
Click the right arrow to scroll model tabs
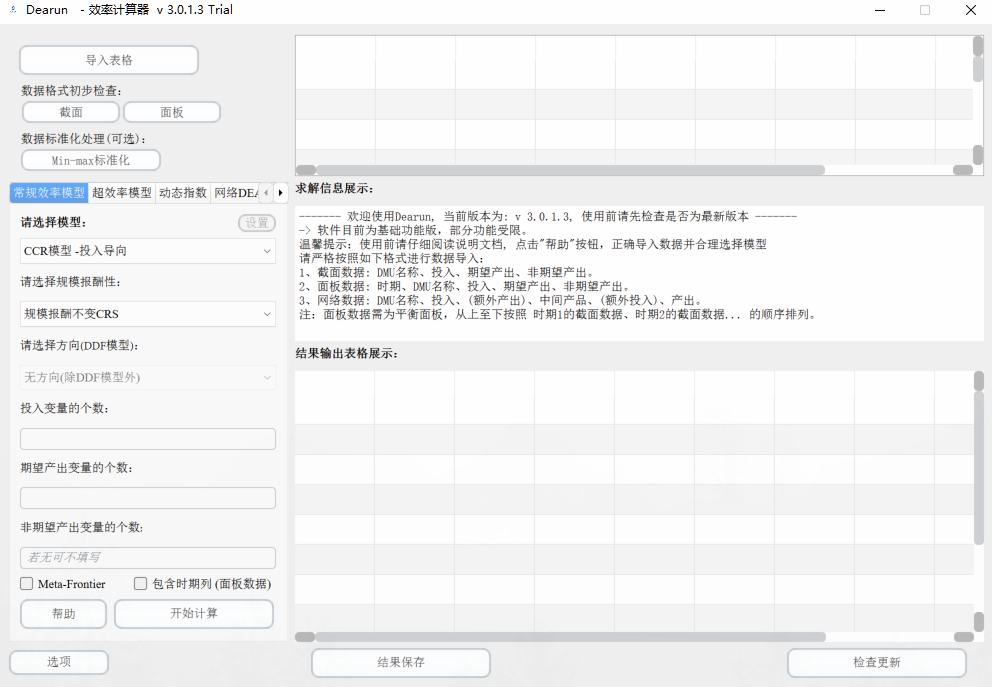pyautogui.click(x=281, y=193)
